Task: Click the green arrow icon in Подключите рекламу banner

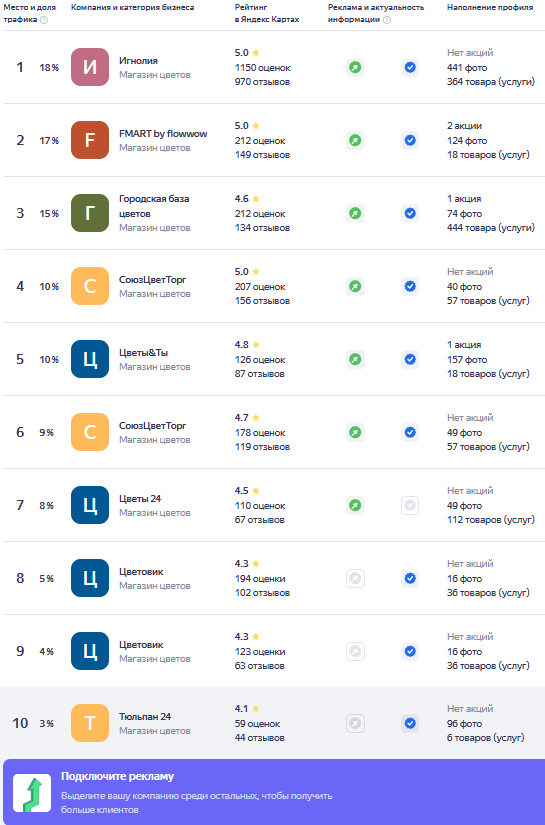Action: (32, 792)
